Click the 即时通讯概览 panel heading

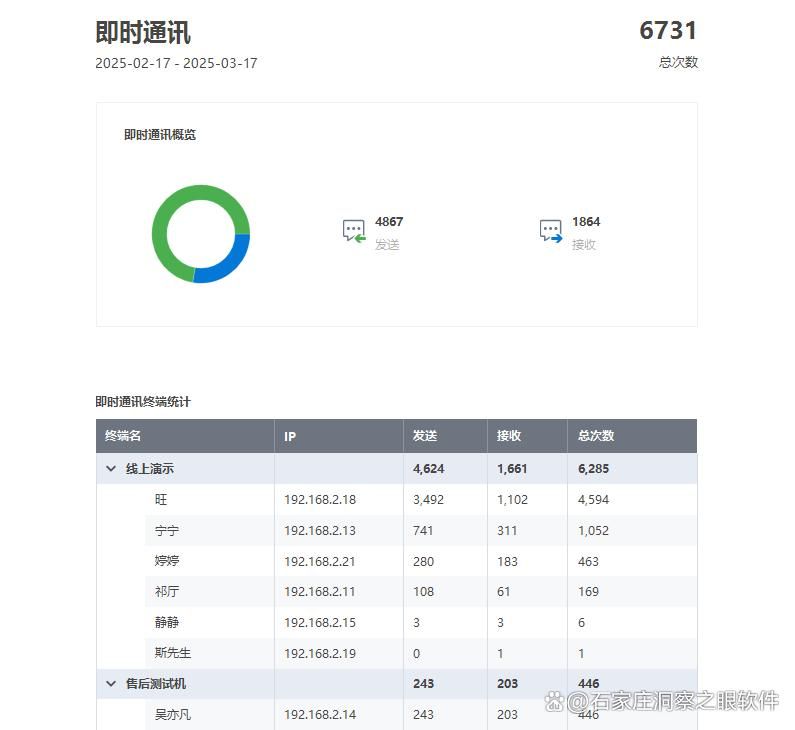[160, 135]
